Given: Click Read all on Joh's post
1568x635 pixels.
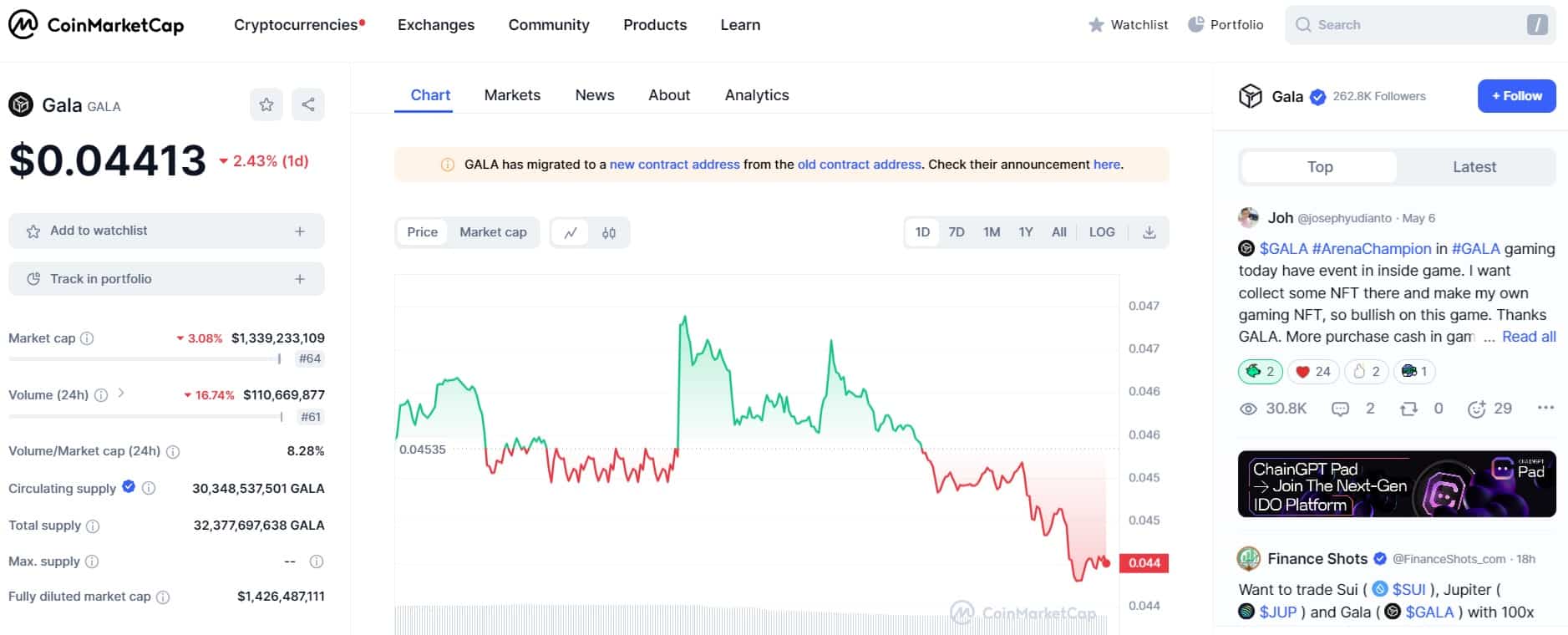Looking at the screenshot, I should click(1529, 337).
